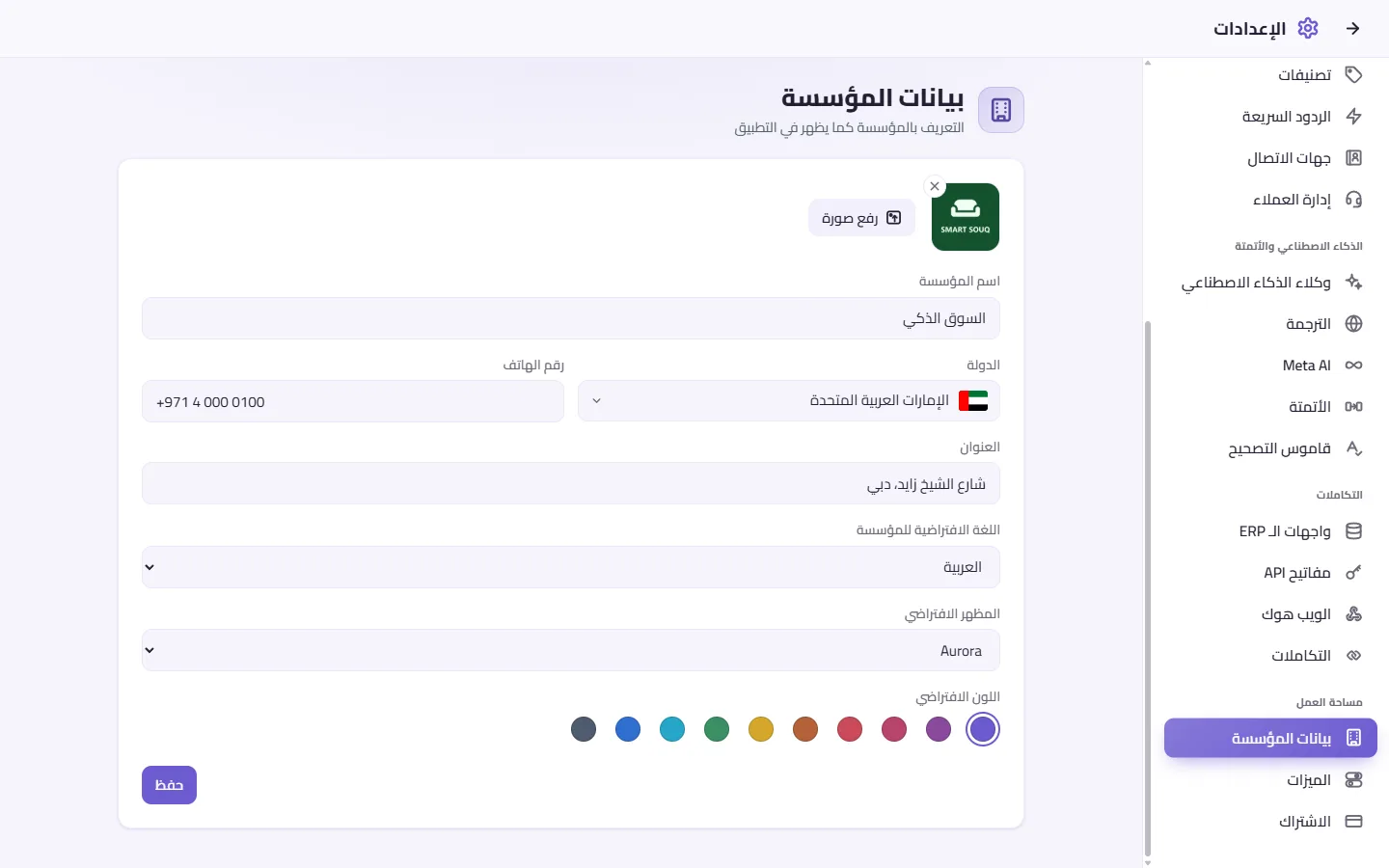Click the العنوان address input field
This screenshot has width=1389, height=868.
click(x=571, y=483)
